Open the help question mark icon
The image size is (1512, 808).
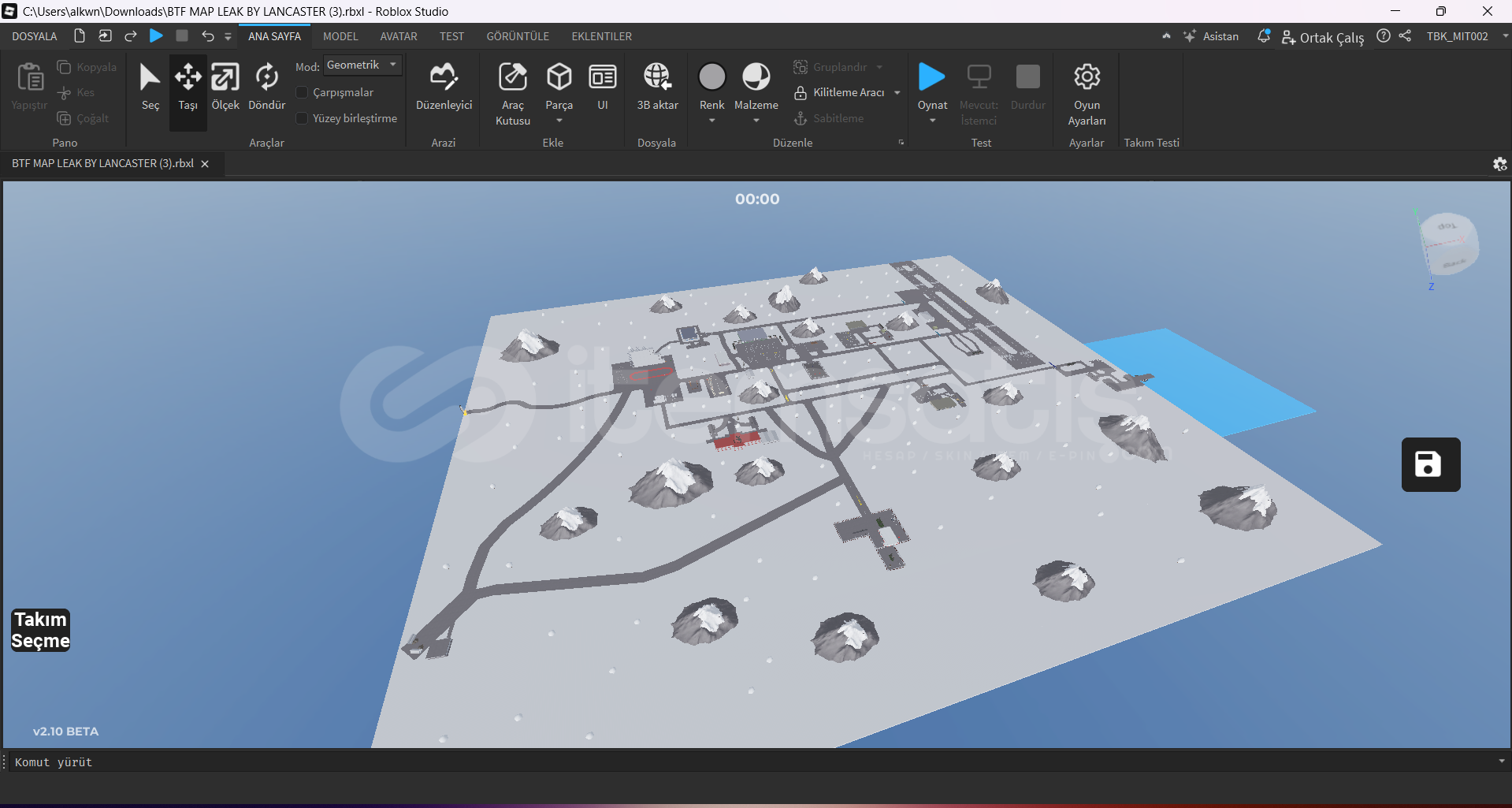coord(1384,36)
